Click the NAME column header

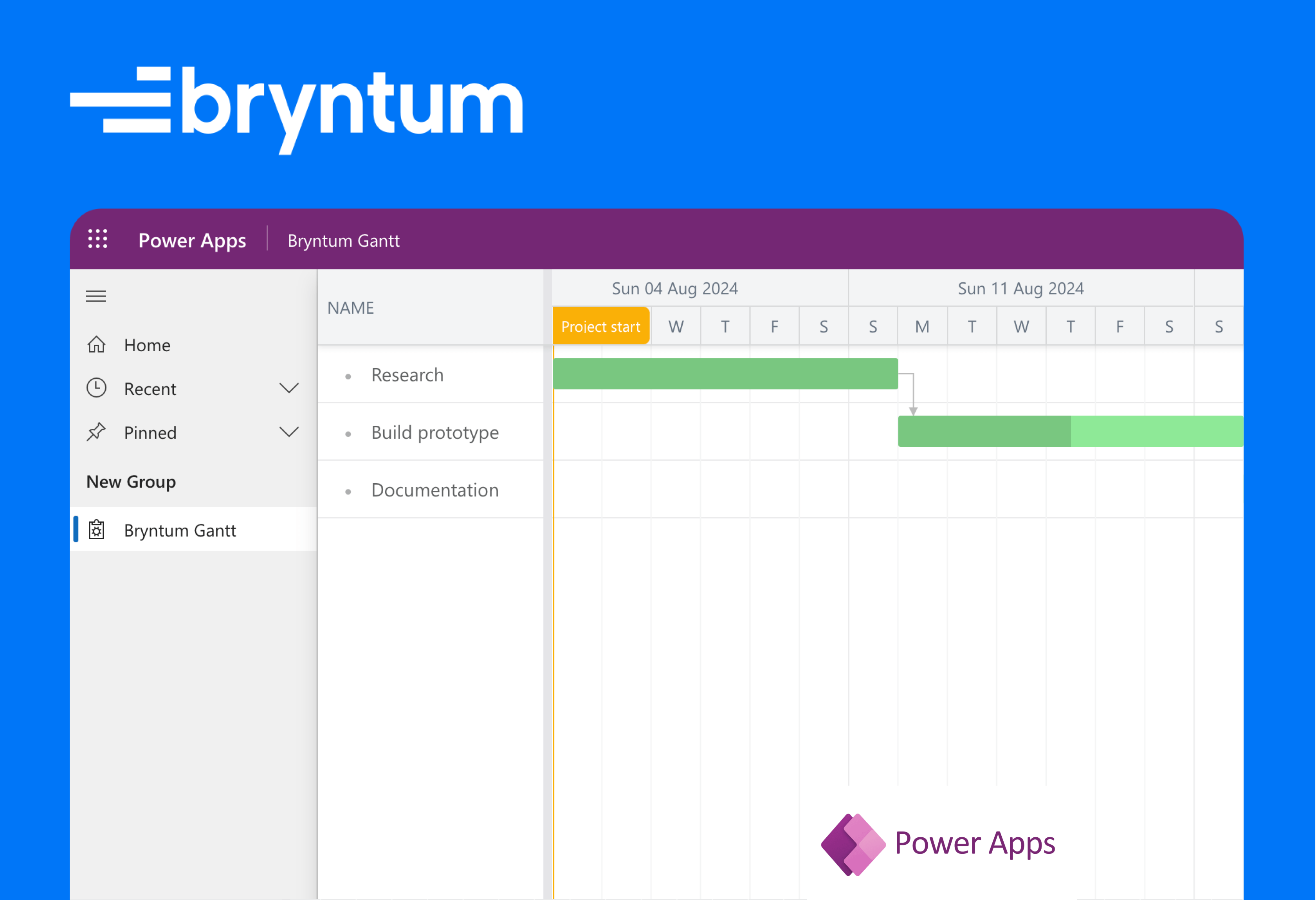tap(430, 307)
